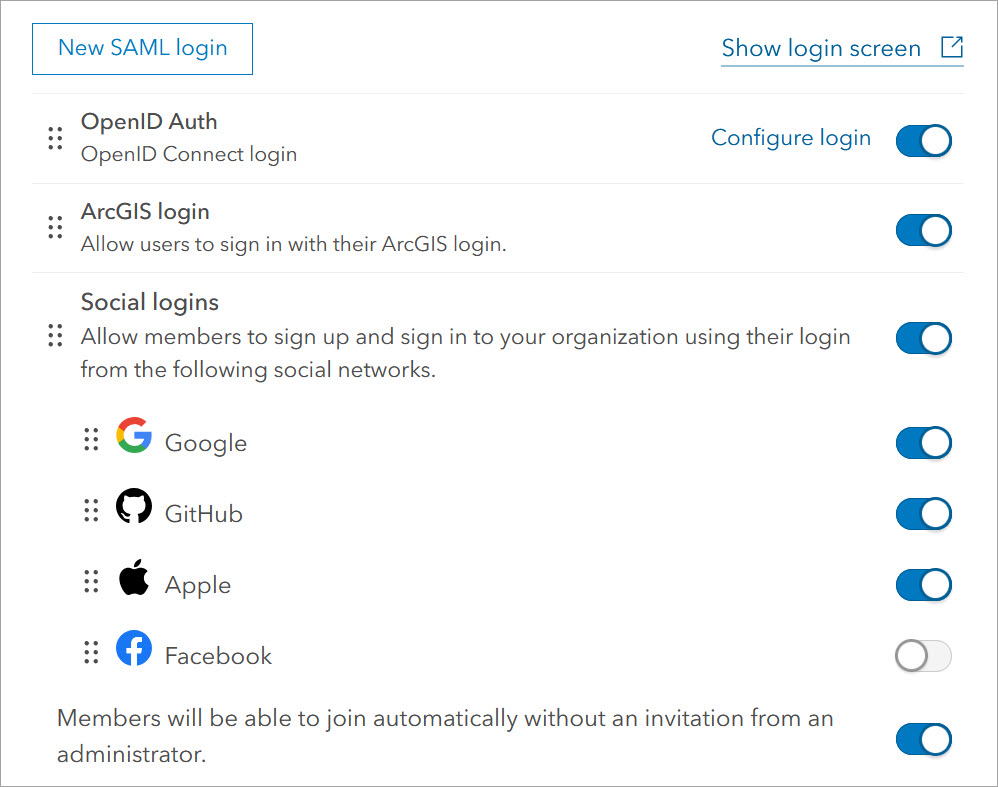Open the Show login screen link
The height and width of the screenshot is (787, 998).
tap(821, 48)
